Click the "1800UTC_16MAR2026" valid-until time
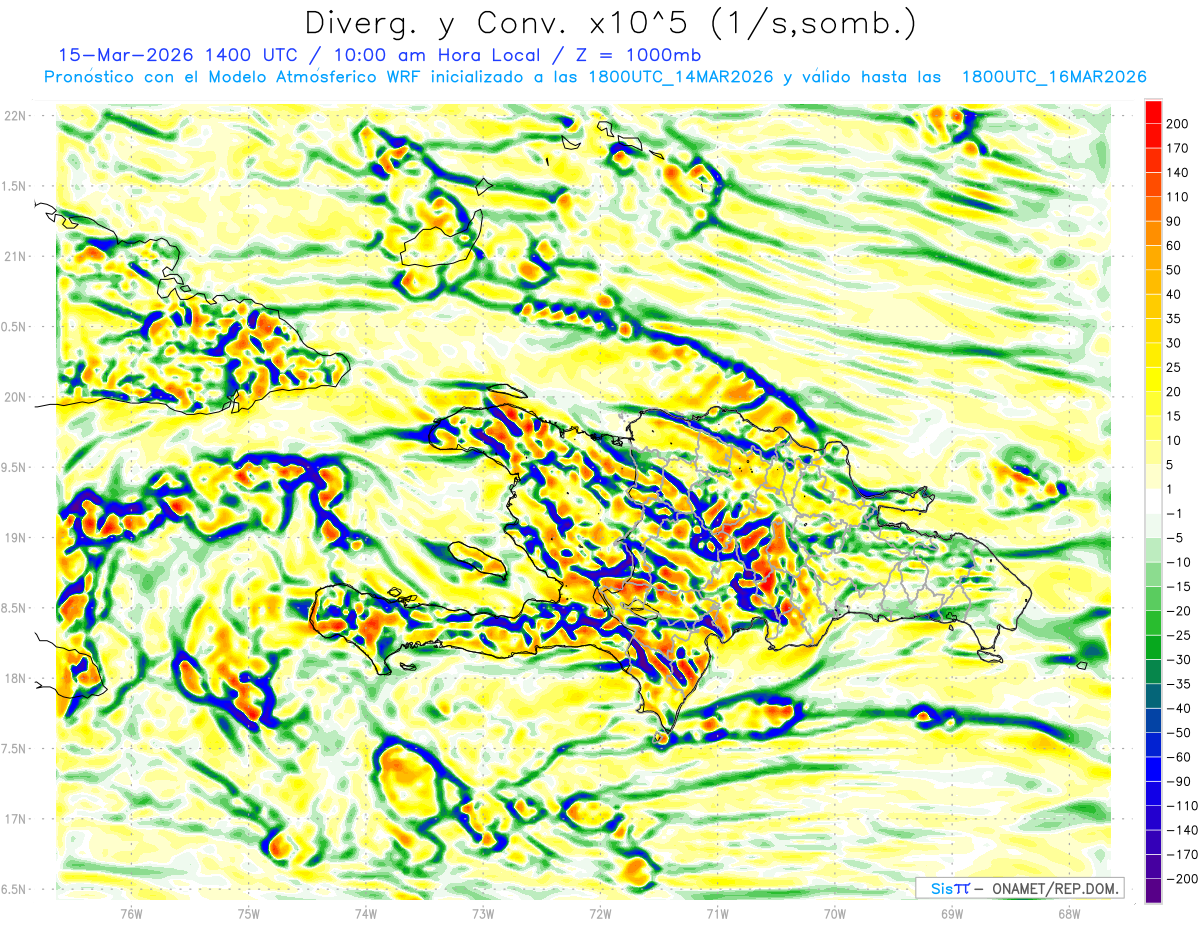This screenshot has height=927, width=1200. (1053, 77)
